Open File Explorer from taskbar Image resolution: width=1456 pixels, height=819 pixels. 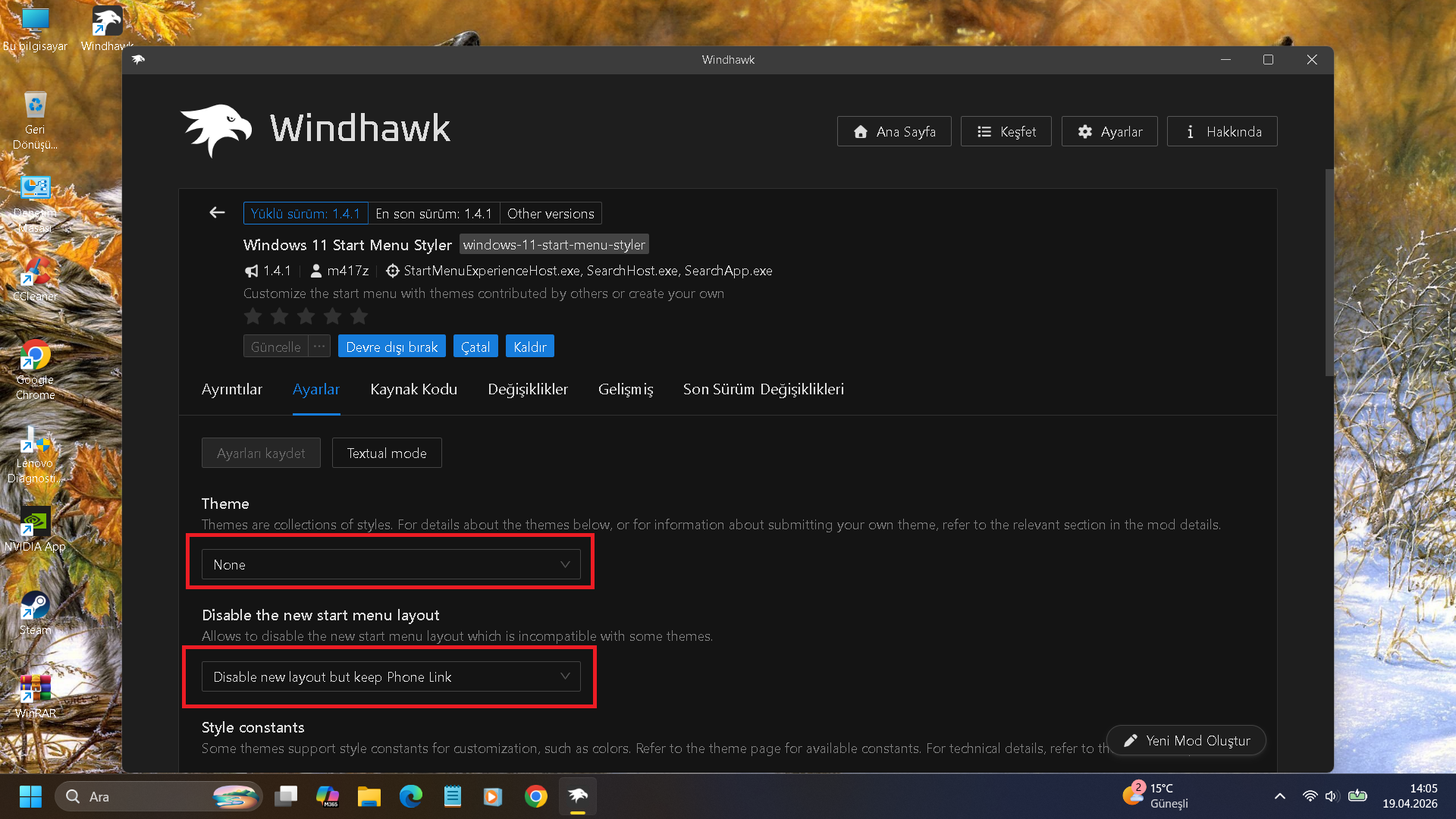point(369,796)
